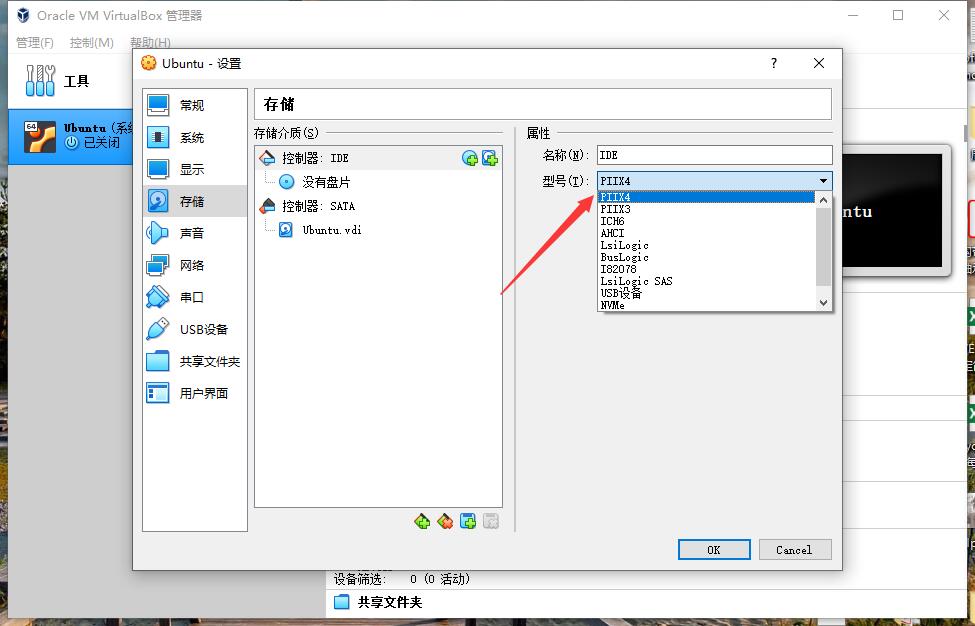975x626 pixels.
Task: Click 共享文件夹 folder icon in manager details
Action: point(341,602)
